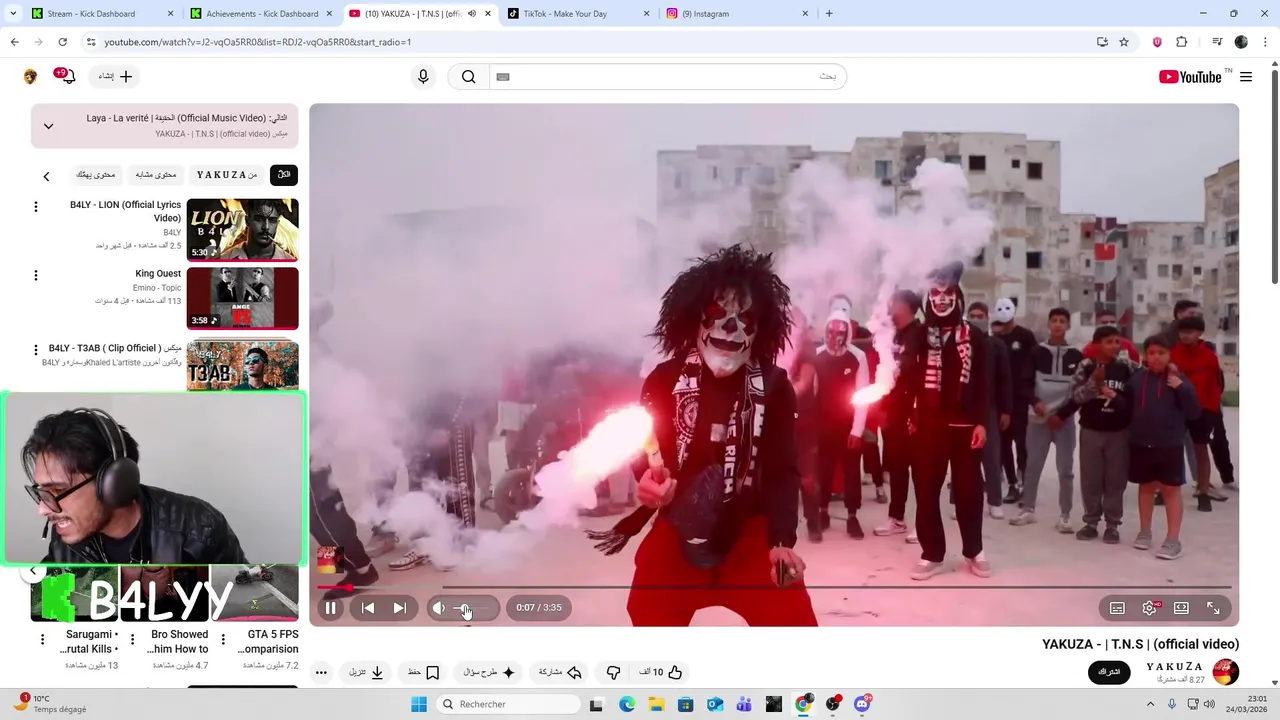Viewport: 1280px width, 720px height.
Task: Bookmark this page with star icon
Action: tap(1124, 42)
